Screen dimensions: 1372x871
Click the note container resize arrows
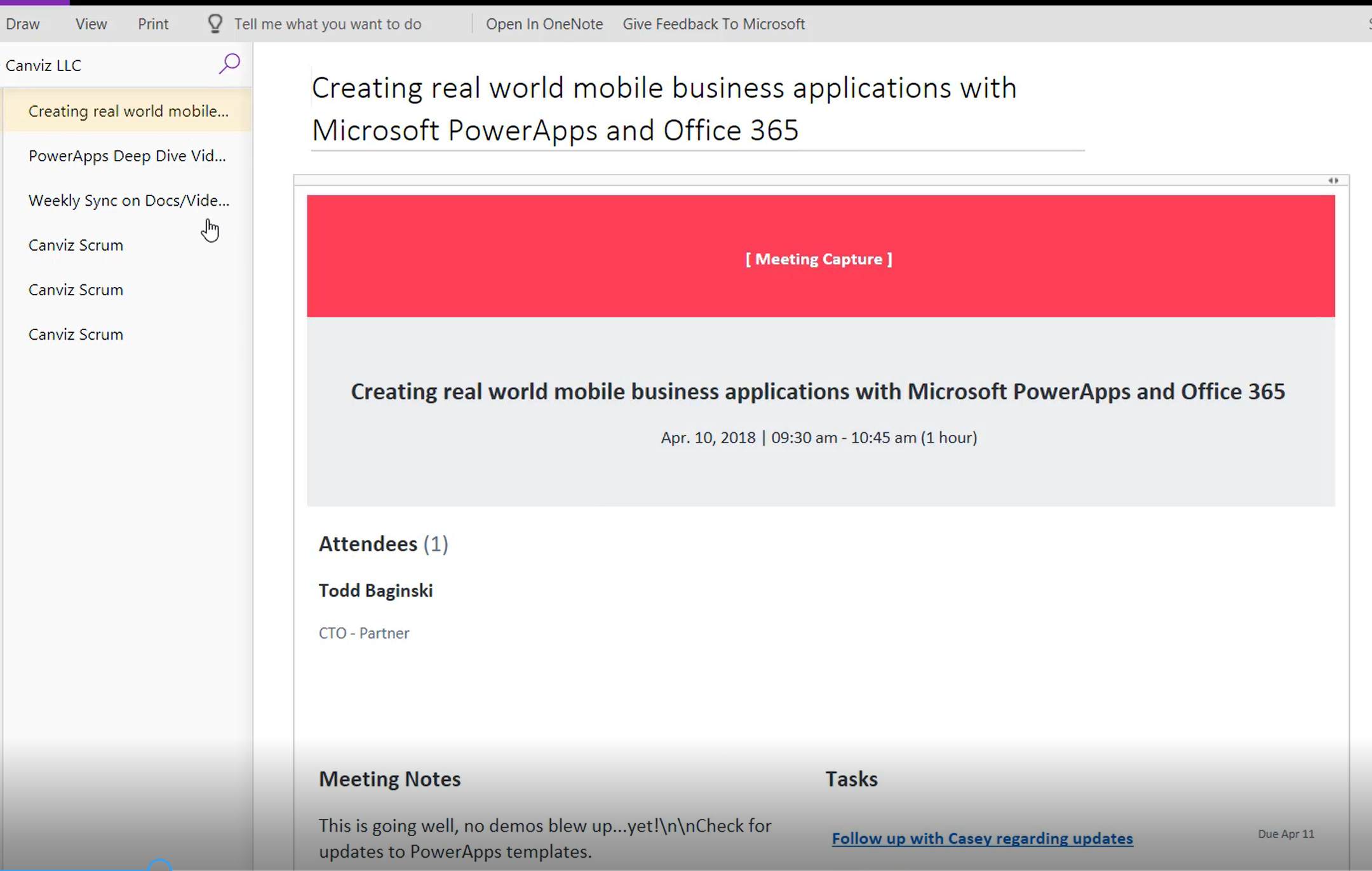(1333, 181)
